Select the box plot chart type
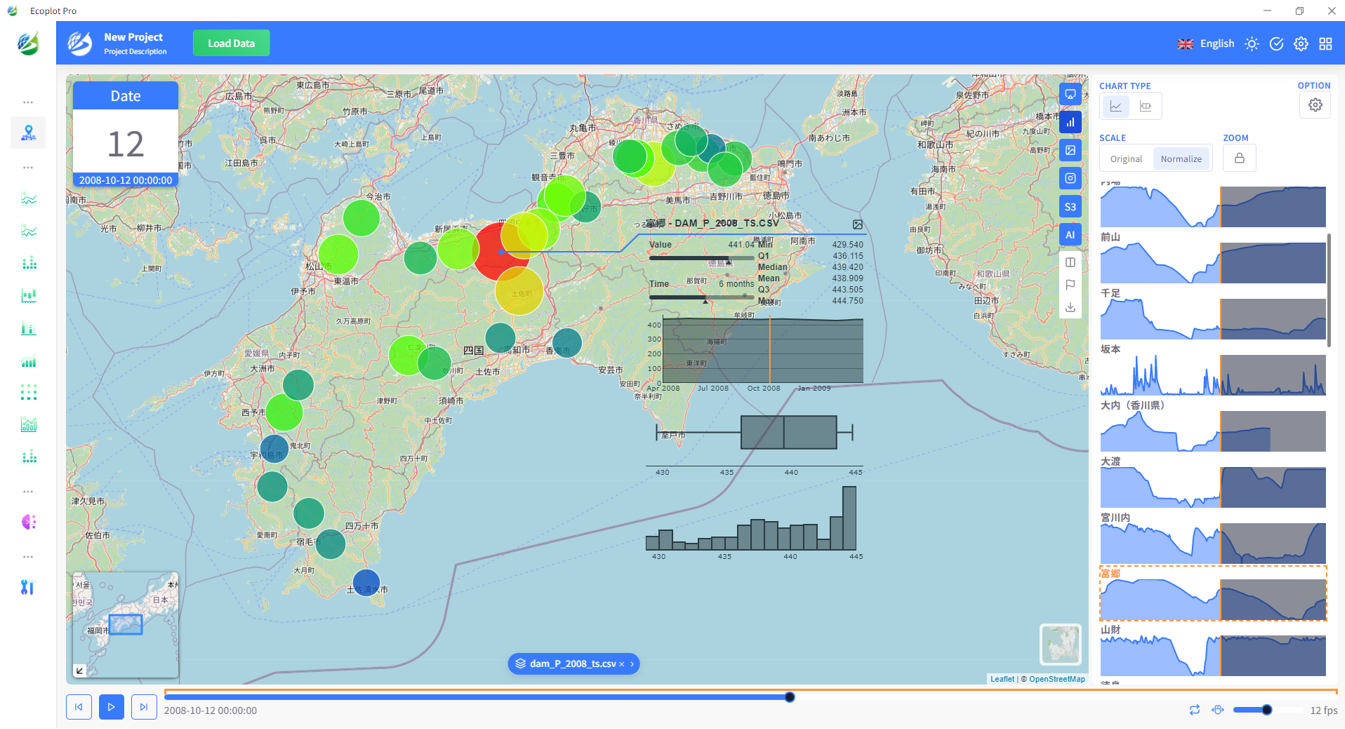1345x729 pixels. tap(1145, 106)
